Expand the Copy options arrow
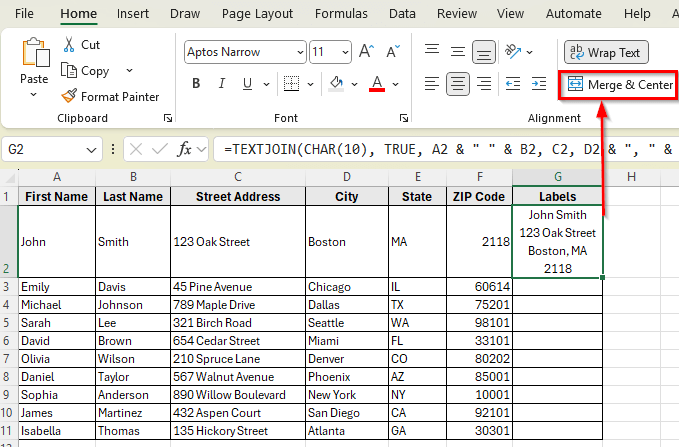The height and width of the screenshot is (447, 679). pos(129,71)
